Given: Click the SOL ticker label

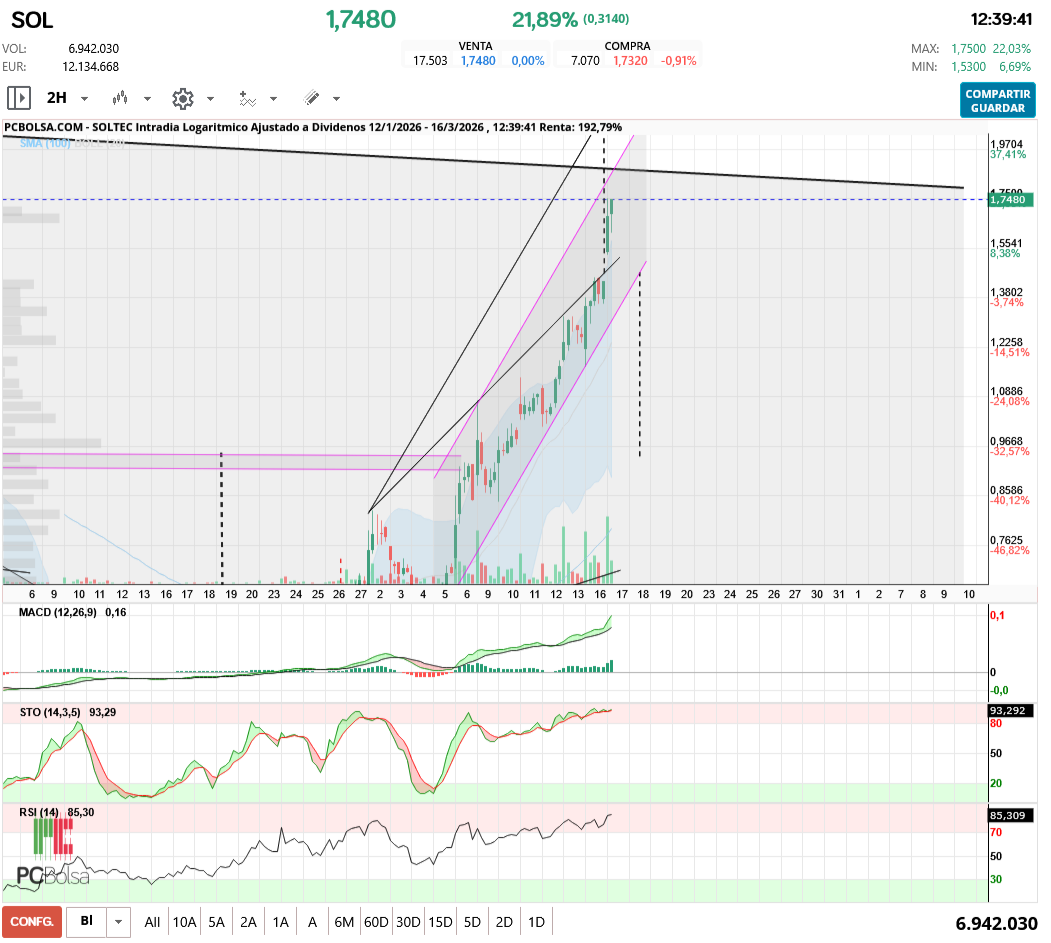Looking at the screenshot, I should pos(32,20).
